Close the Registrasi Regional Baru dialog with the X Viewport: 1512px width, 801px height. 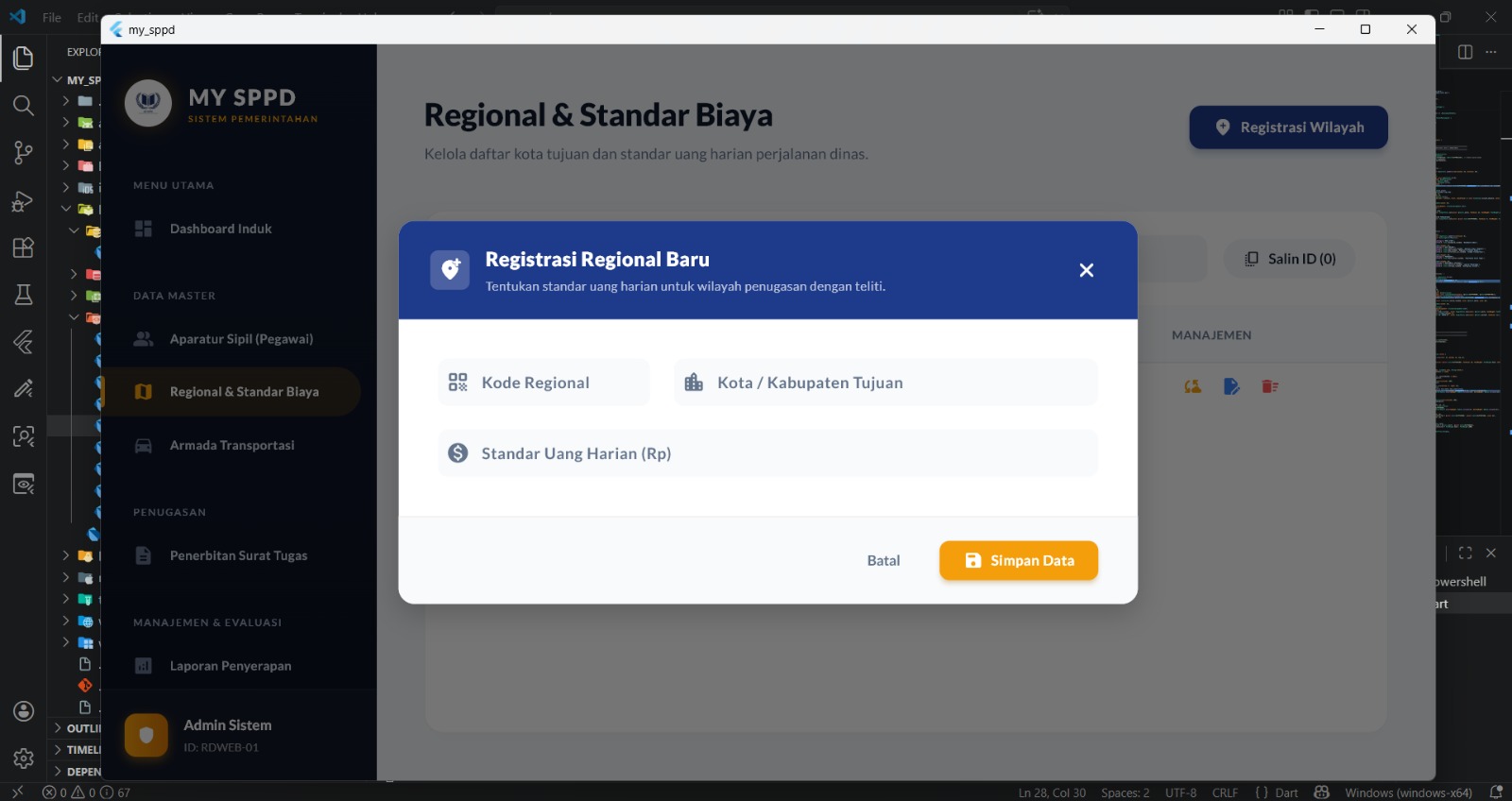pos(1087,270)
